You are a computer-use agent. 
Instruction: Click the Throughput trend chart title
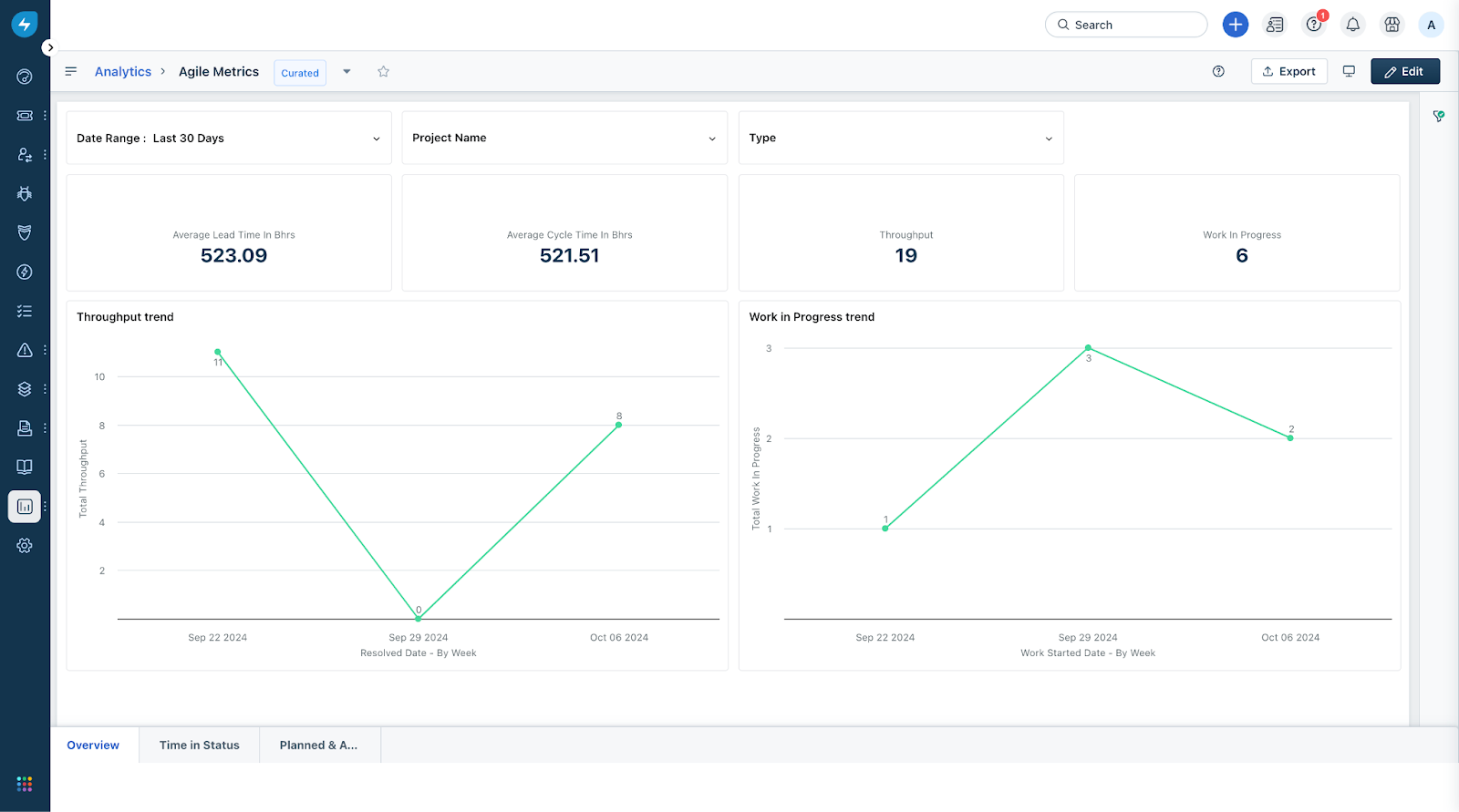125,317
